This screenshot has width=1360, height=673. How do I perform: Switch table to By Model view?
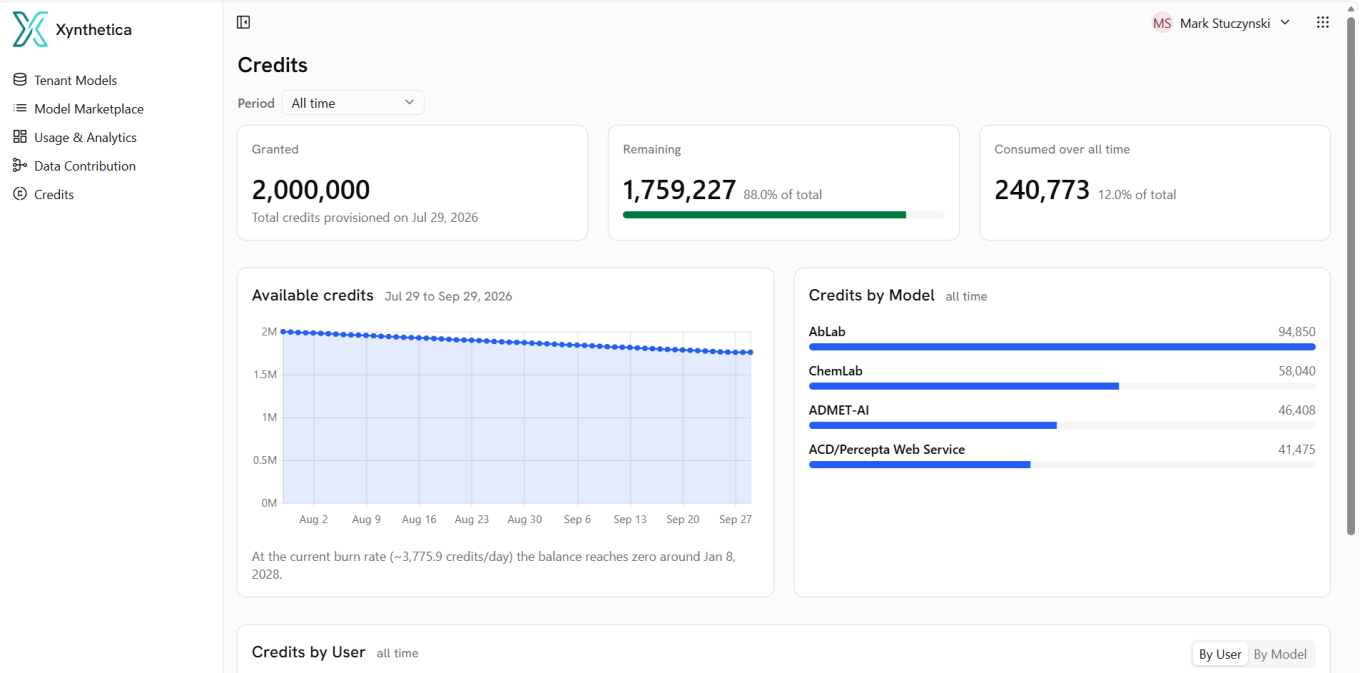[x=1280, y=654]
